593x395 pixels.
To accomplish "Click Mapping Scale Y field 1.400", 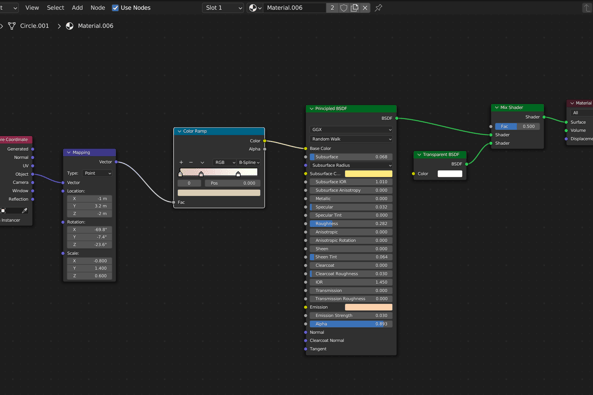I will pos(89,268).
